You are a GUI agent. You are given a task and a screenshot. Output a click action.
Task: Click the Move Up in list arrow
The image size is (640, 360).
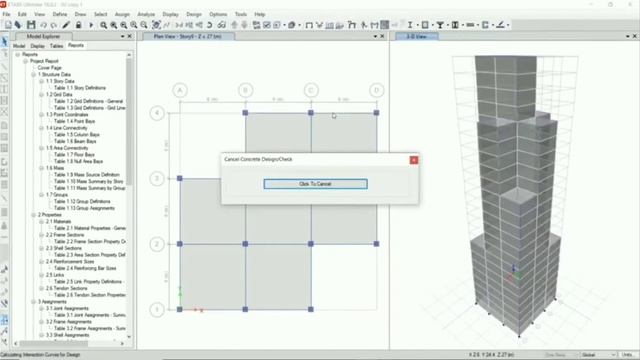(234, 25)
